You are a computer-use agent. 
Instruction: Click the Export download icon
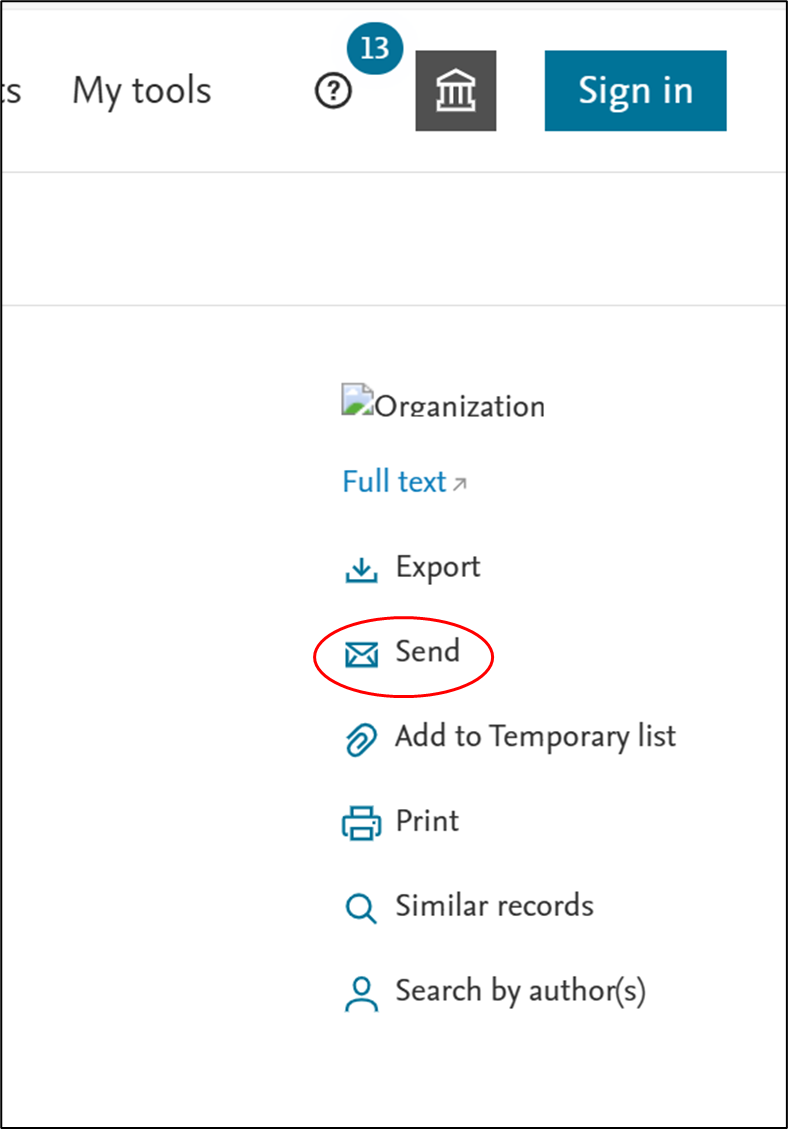(361, 569)
